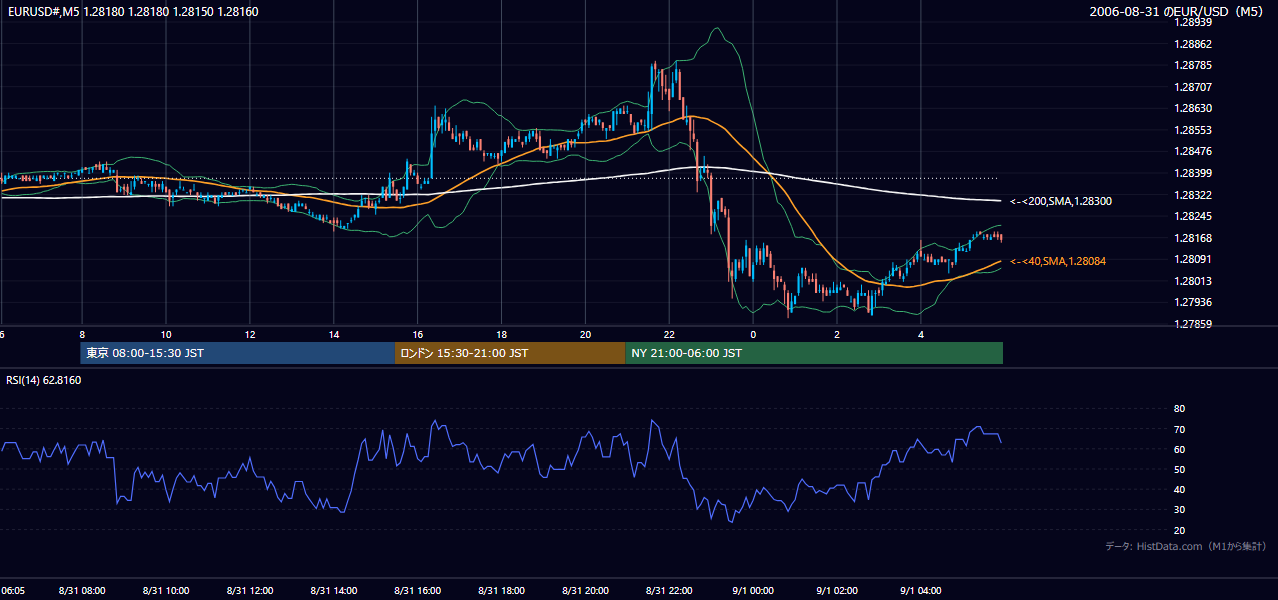Click the 8/31 20:00 bottom time label
Screen dimensions: 1278x600
click(x=586, y=591)
